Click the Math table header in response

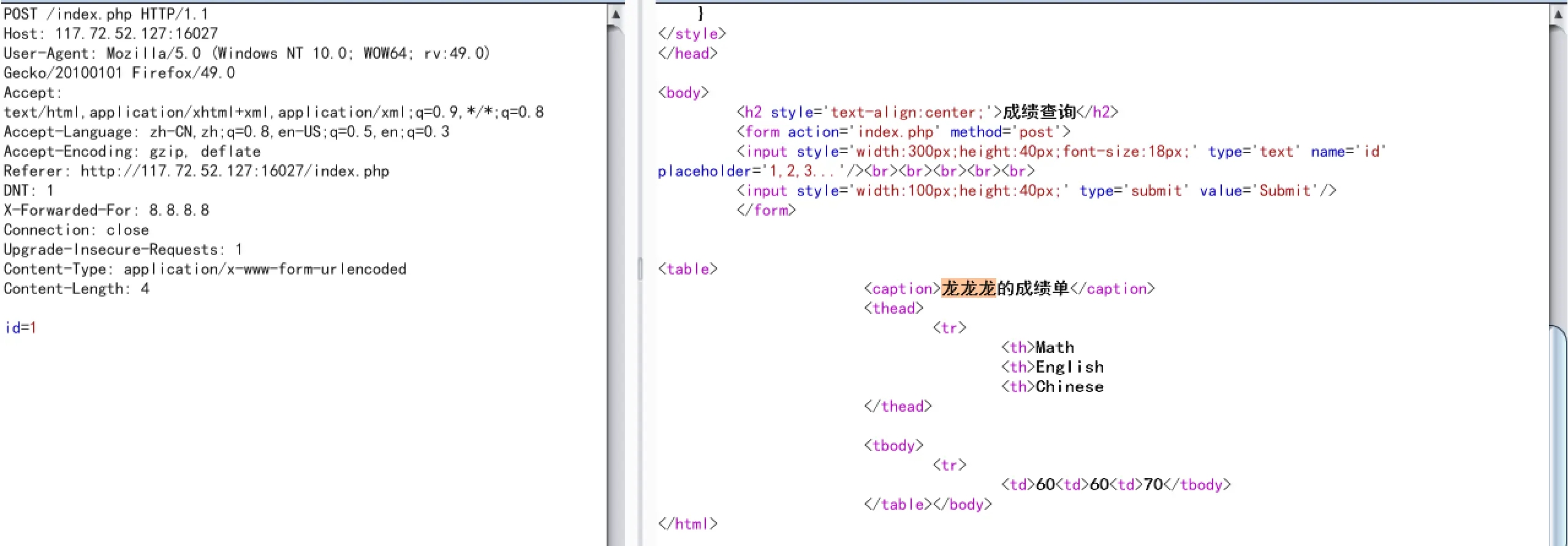(x=1054, y=347)
